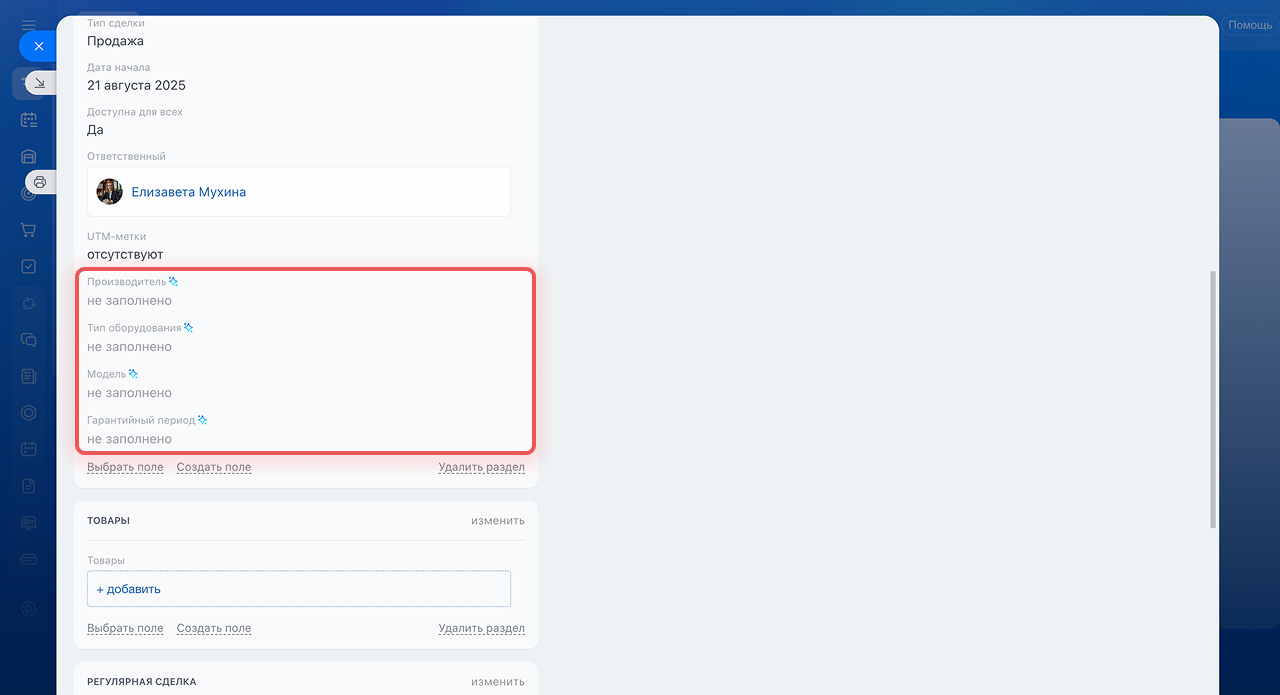Click the Модель value 'не заполнено'

[129, 393]
